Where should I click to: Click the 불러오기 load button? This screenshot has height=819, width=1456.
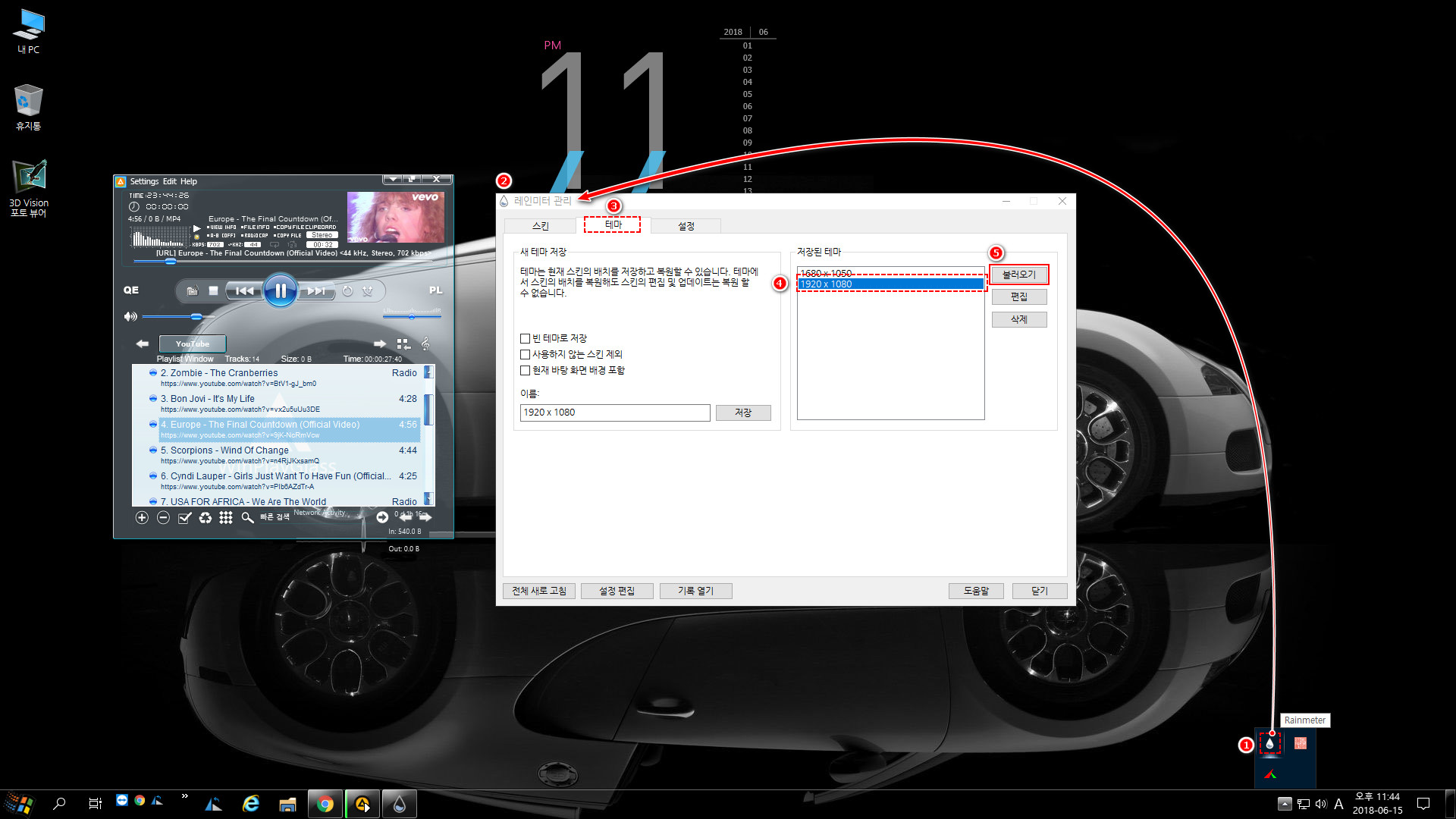coord(1019,275)
